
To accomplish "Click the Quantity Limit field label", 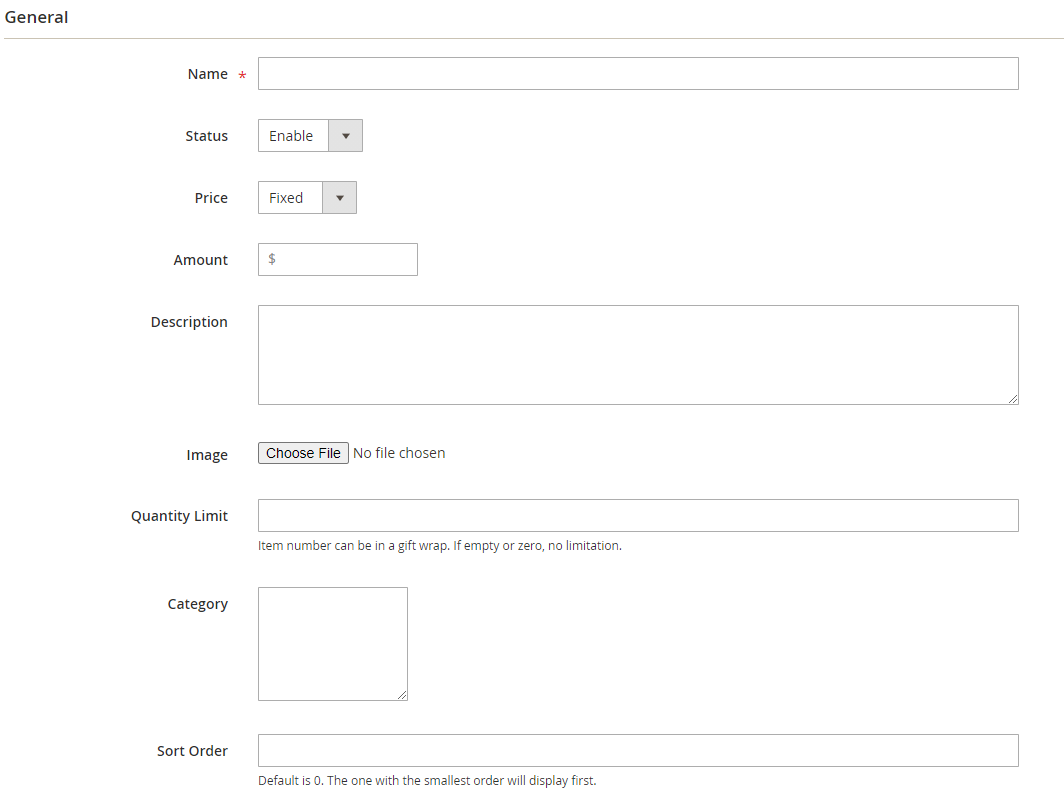I will pyautogui.click(x=179, y=516).
